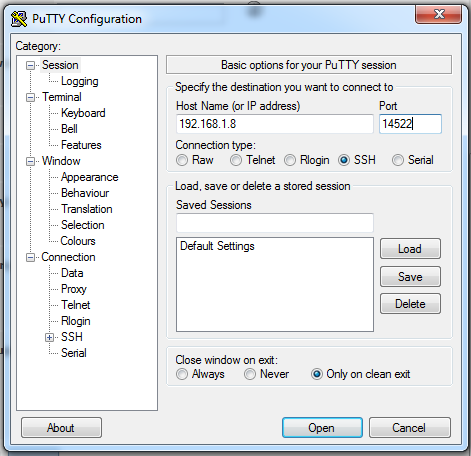Expand the SSH subcategory node
Screen dimensions: 471x456
(x=49, y=338)
